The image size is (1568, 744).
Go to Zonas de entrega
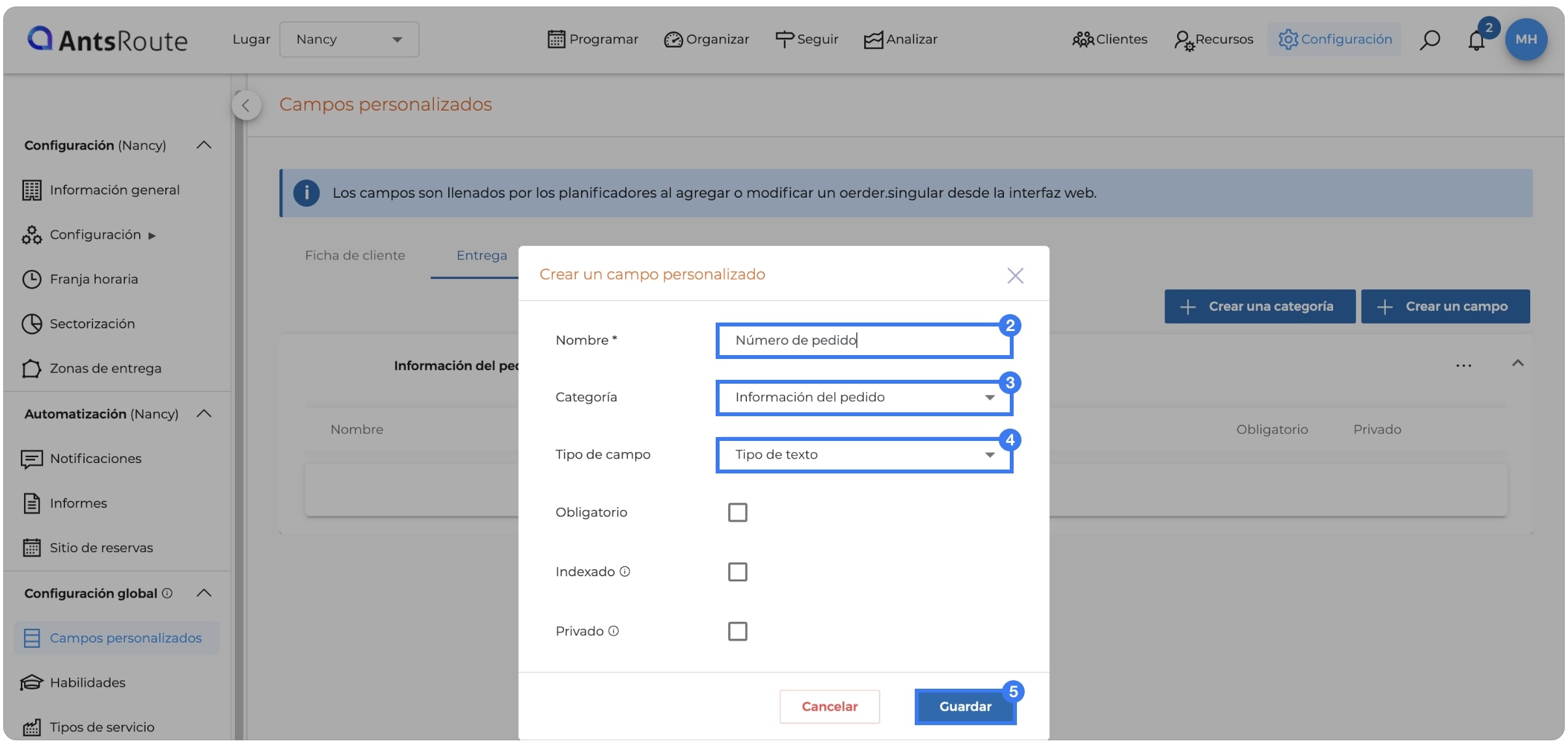coord(105,368)
